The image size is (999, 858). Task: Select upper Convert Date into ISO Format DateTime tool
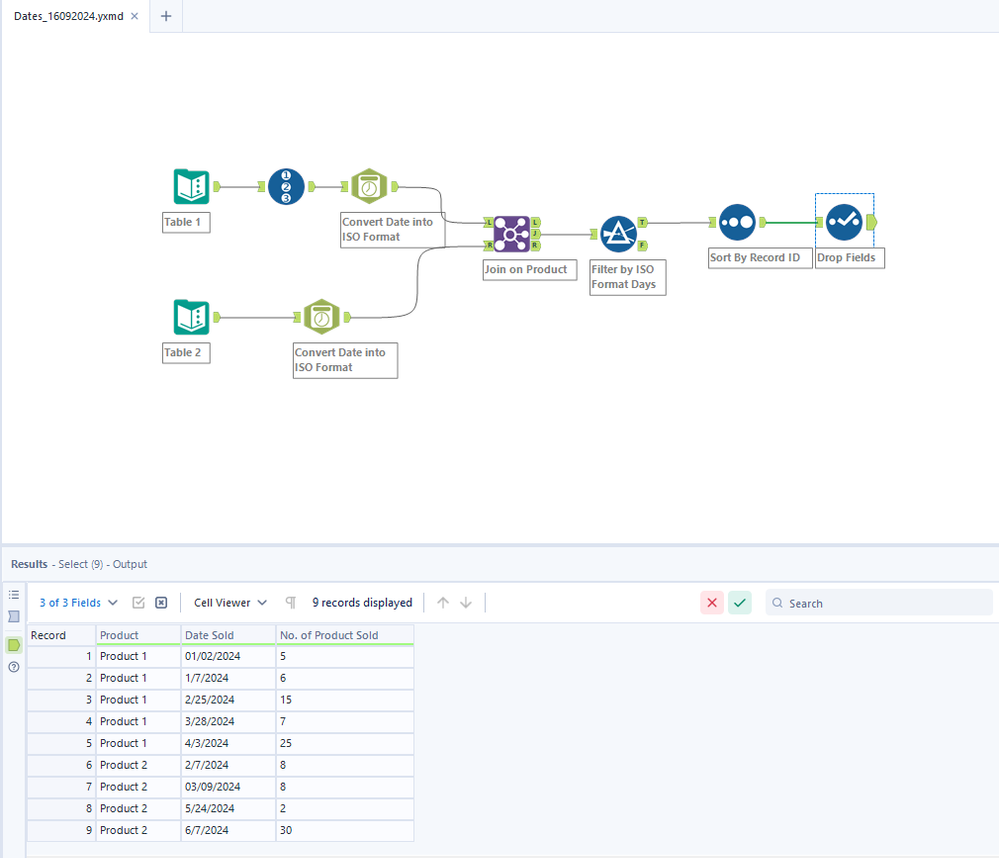[x=369, y=187]
